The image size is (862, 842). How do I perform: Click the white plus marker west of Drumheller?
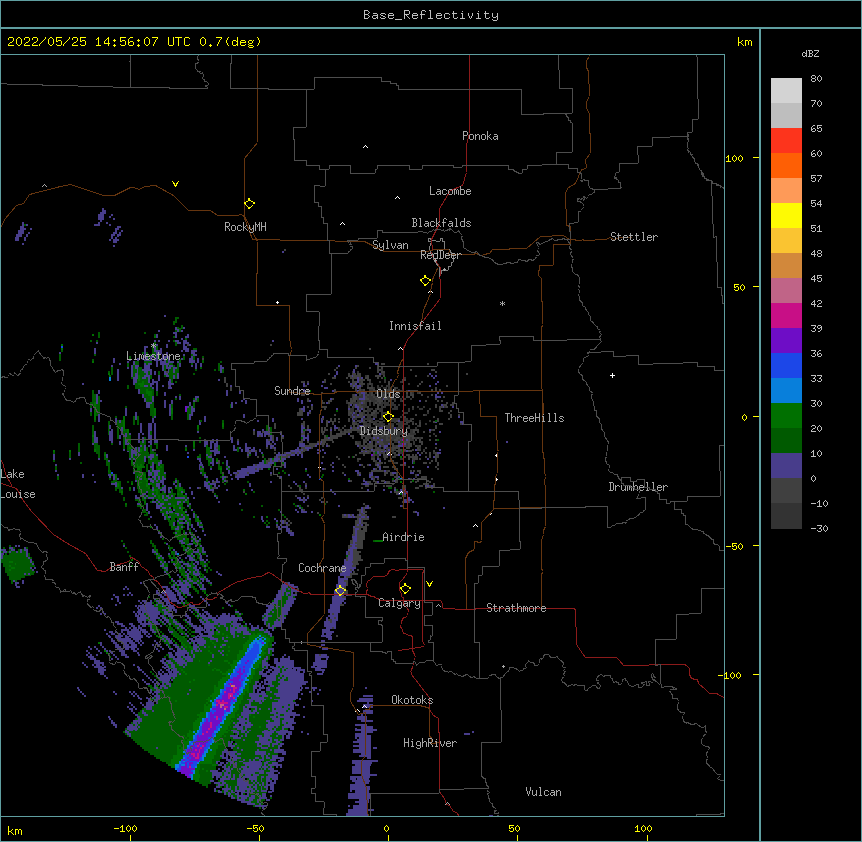pyautogui.click(x=612, y=375)
